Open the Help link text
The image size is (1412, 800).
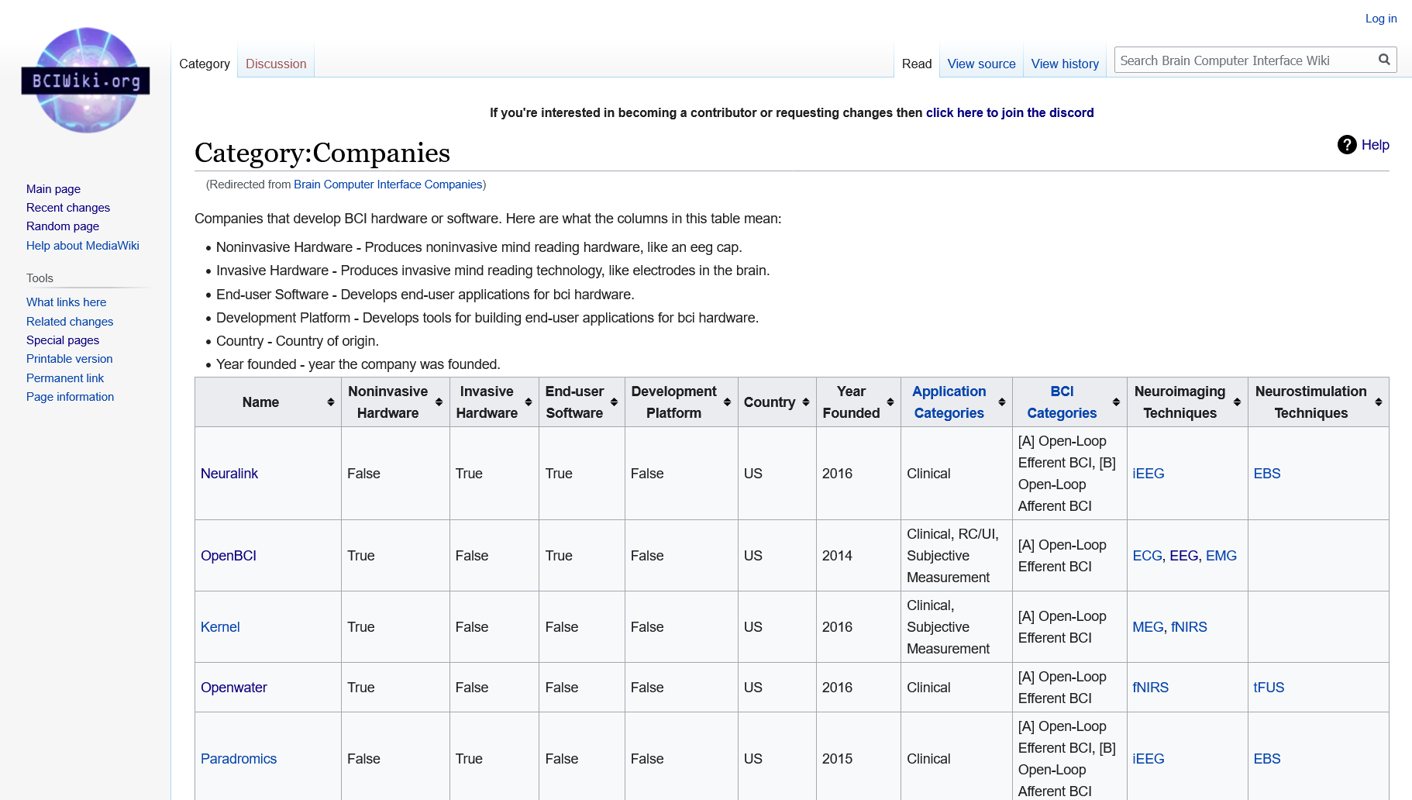tap(1375, 145)
